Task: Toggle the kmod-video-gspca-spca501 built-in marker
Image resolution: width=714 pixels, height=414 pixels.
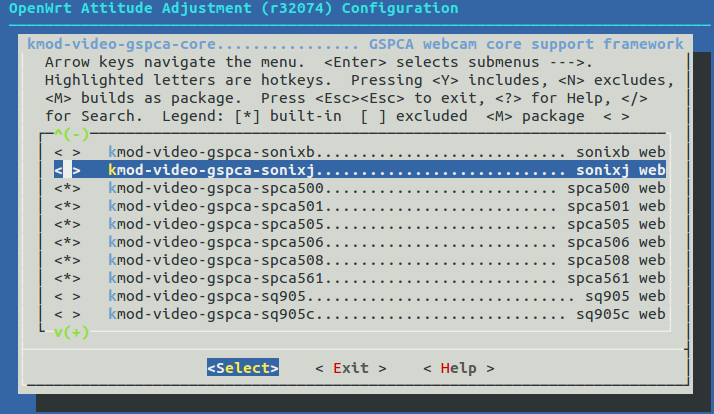Action: (x=67, y=206)
